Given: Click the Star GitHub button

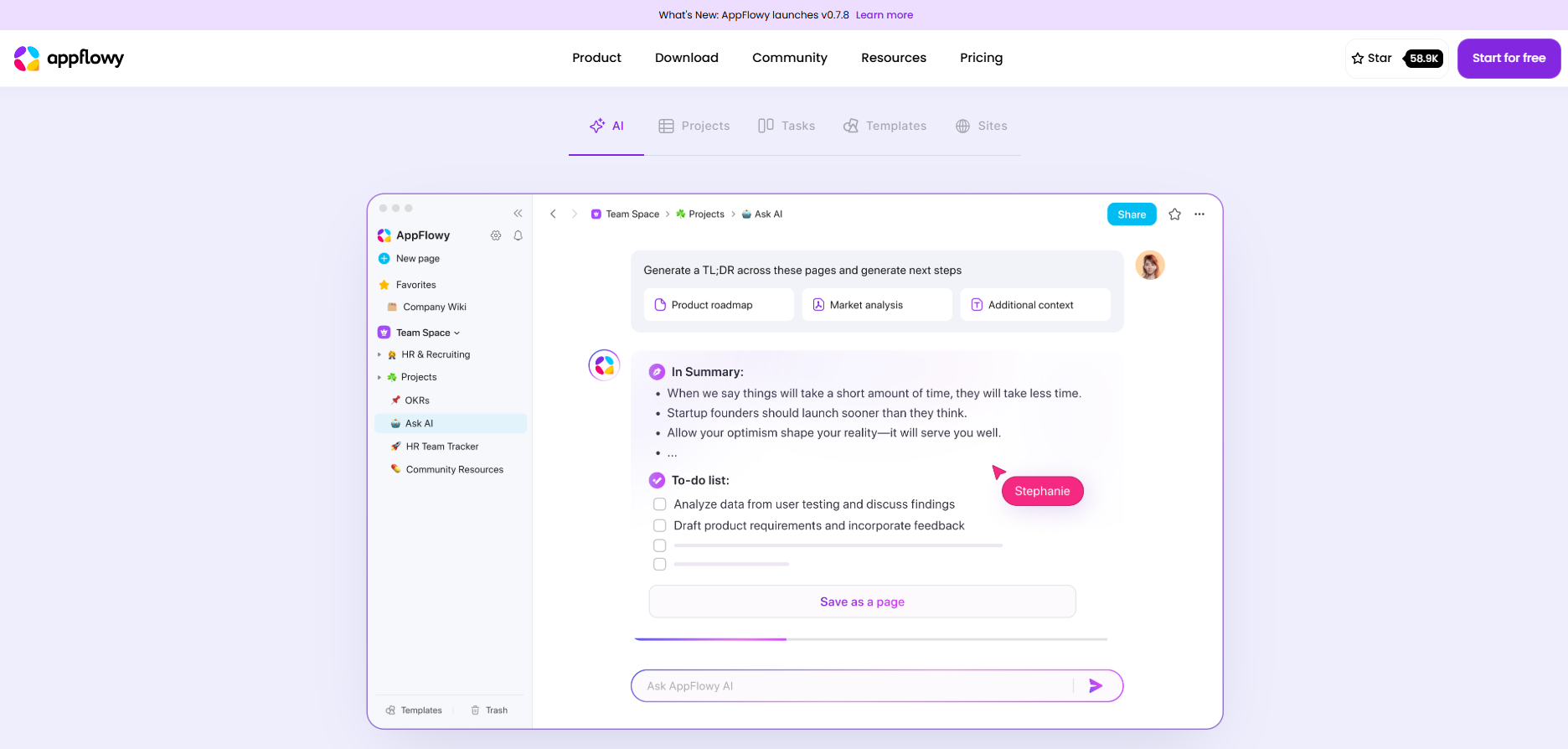Looking at the screenshot, I should click(x=1396, y=59).
